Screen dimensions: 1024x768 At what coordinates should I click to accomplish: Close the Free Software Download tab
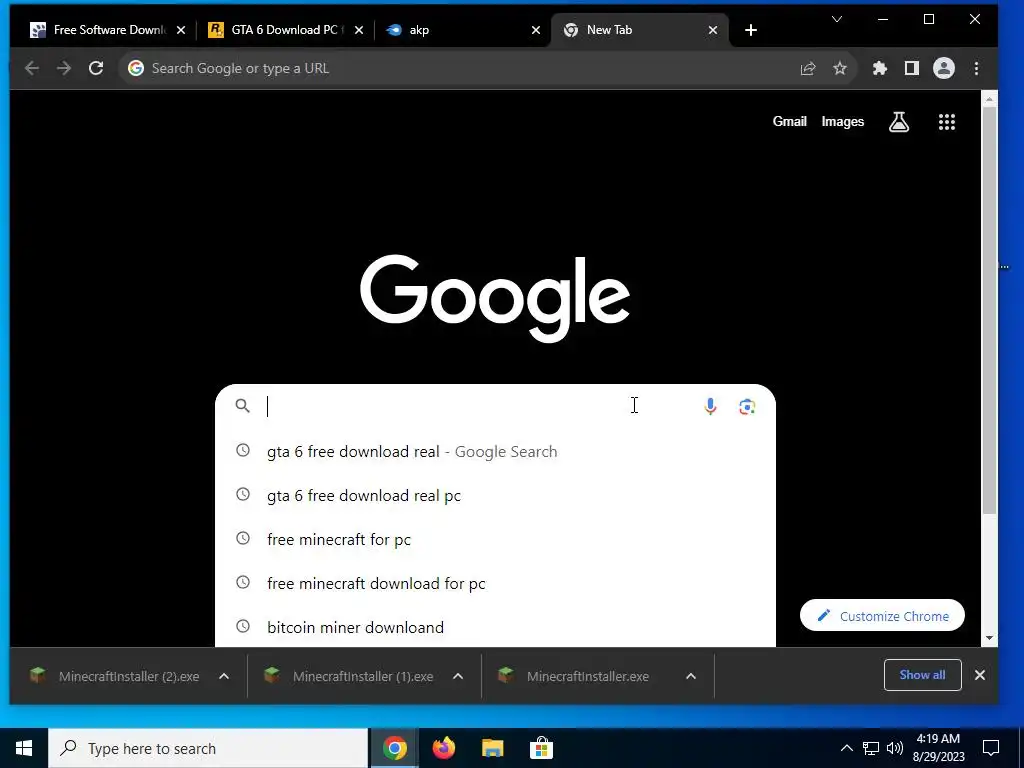(x=181, y=30)
